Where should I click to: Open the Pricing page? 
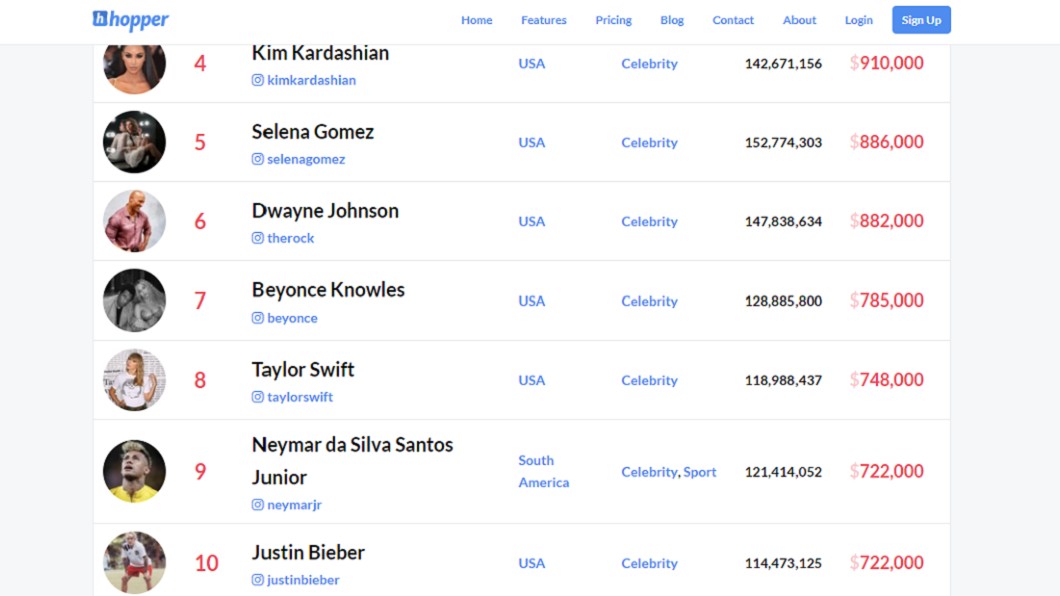tap(613, 20)
